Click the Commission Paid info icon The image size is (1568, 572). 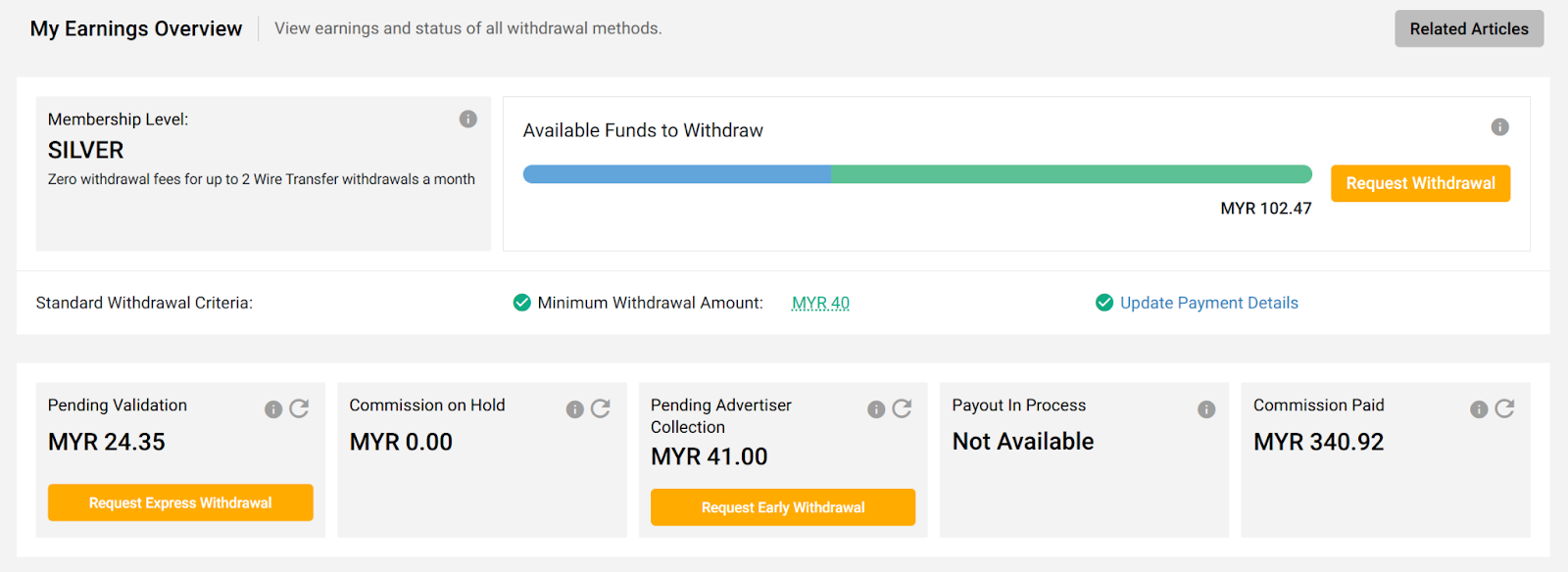[x=1479, y=409]
